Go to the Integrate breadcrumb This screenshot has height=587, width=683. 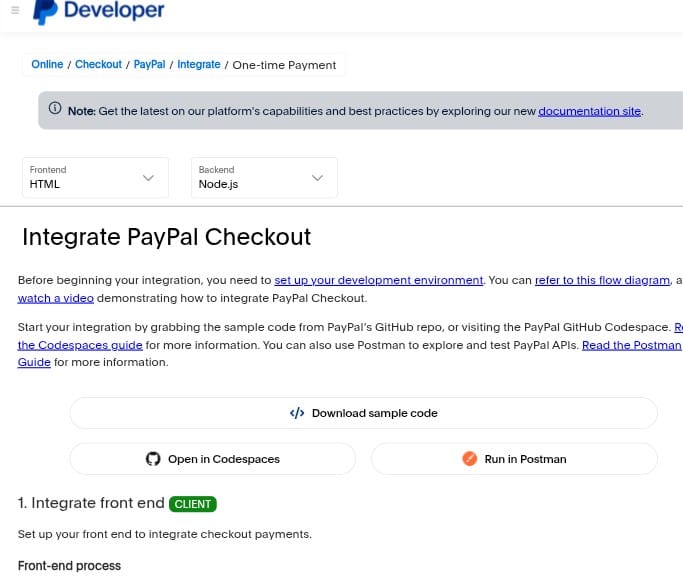pyautogui.click(x=199, y=64)
